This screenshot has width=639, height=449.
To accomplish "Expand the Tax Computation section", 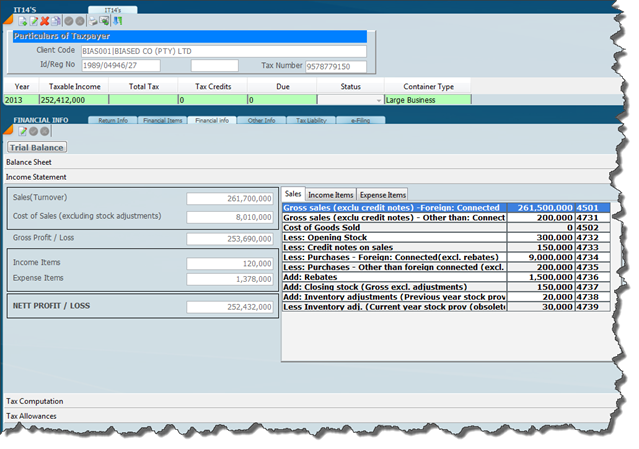I will click(35, 401).
